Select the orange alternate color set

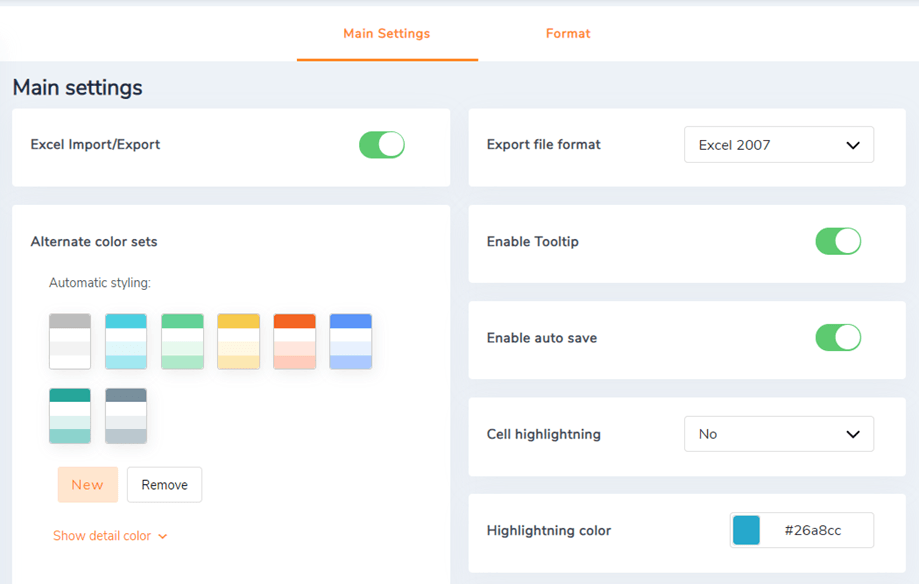tap(294, 342)
